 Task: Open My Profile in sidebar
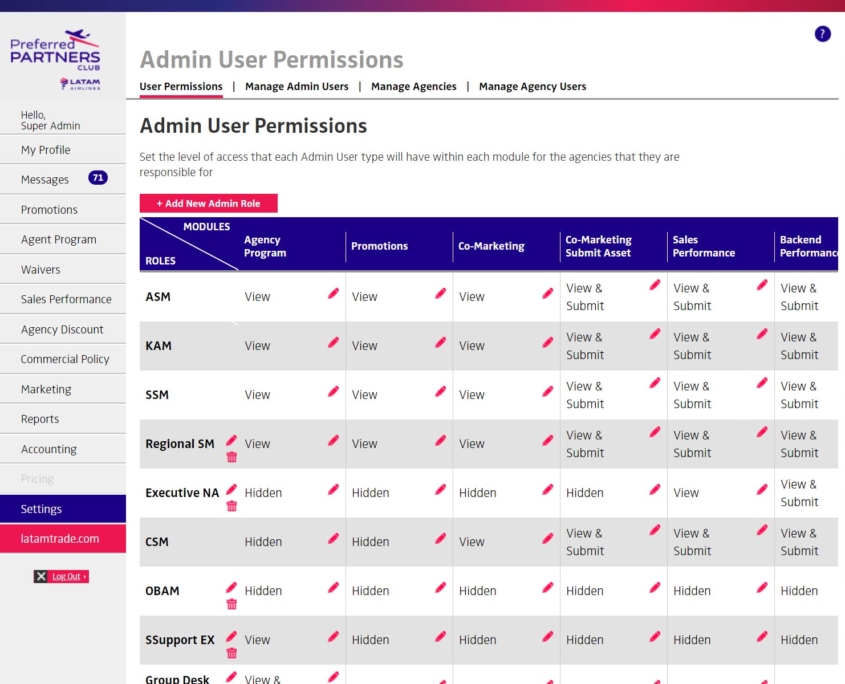tap(63, 150)
